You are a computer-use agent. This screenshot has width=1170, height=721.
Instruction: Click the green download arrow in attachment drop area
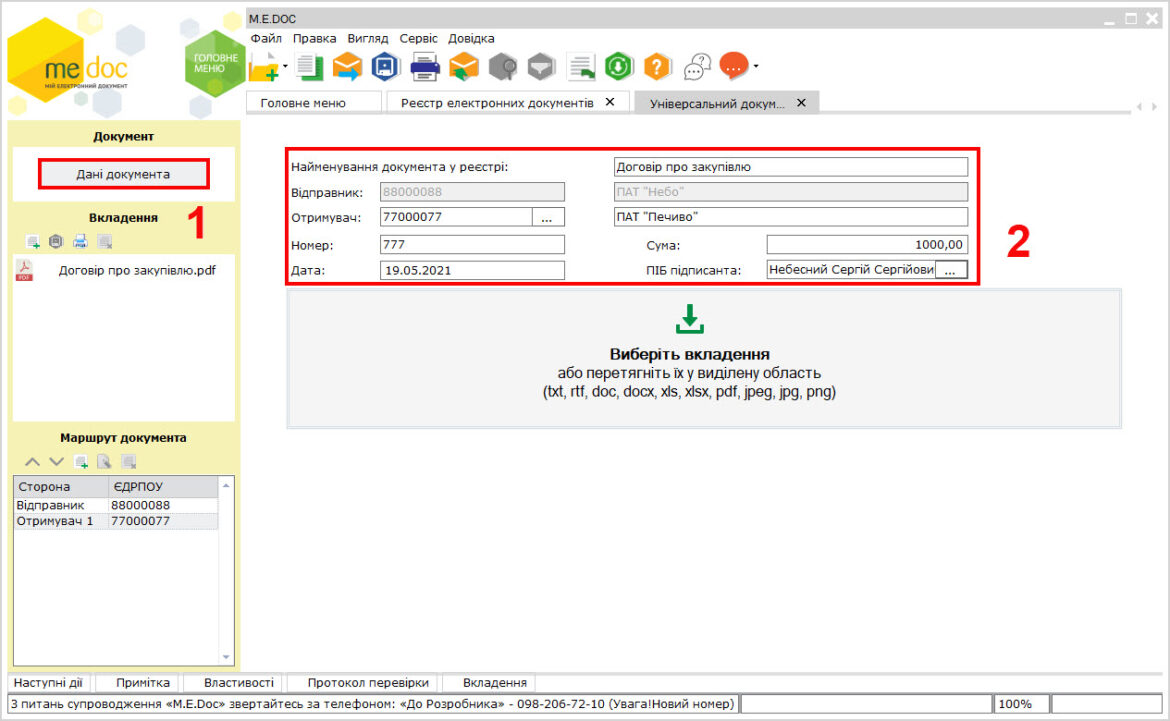click(x=689, y=319)
